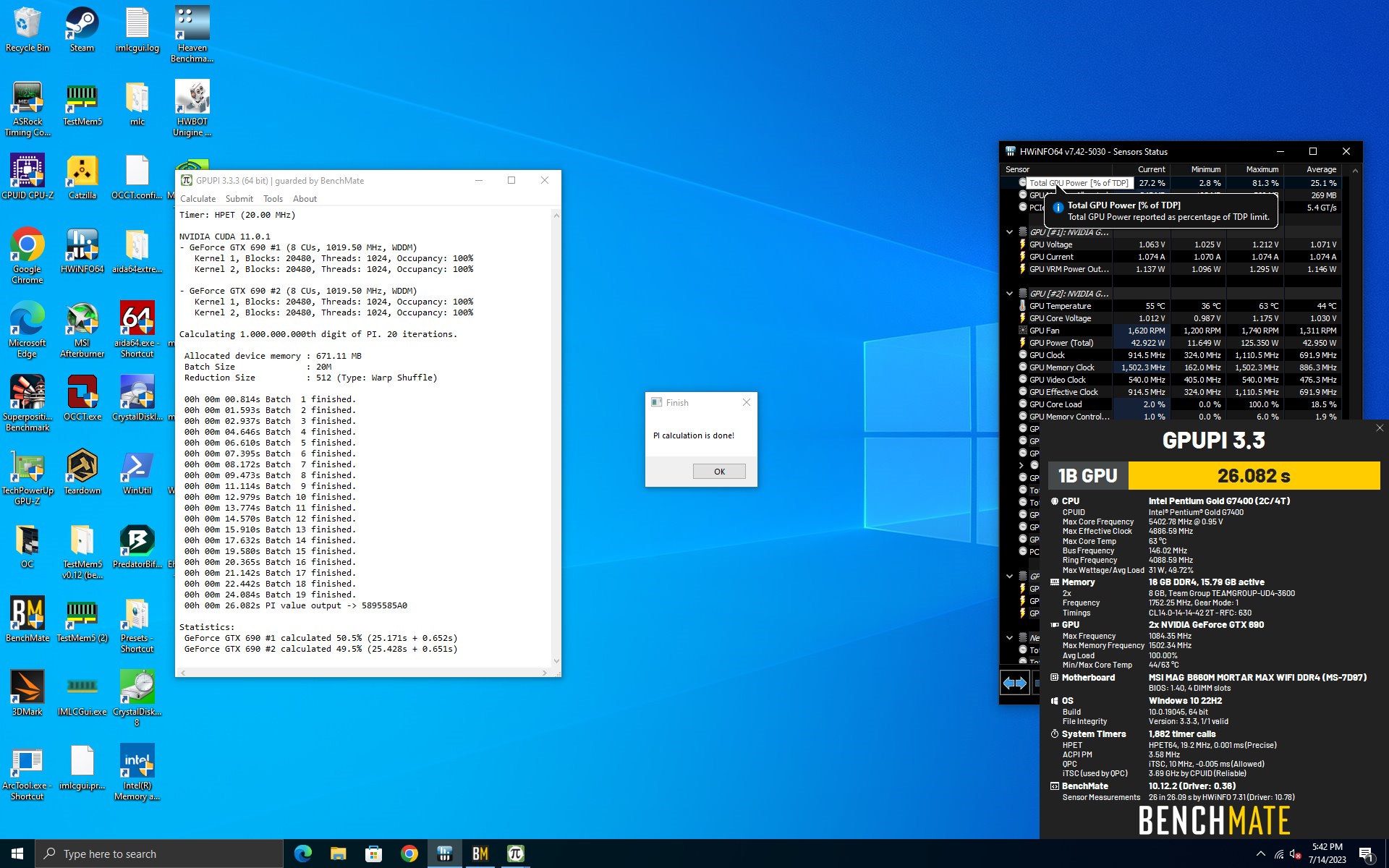
Task: Open the Teardown desktop icon
Action: coord(82,472)
